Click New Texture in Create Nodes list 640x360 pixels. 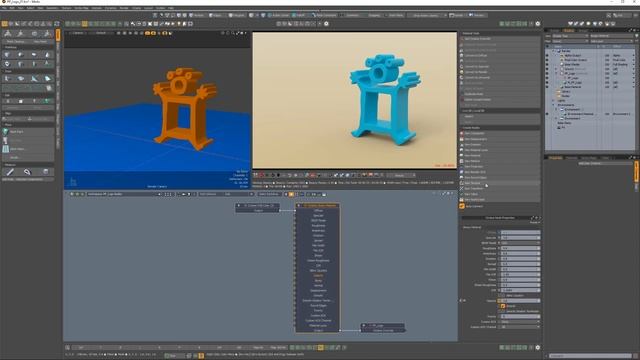pyautogui.click(x=500, y=183)
